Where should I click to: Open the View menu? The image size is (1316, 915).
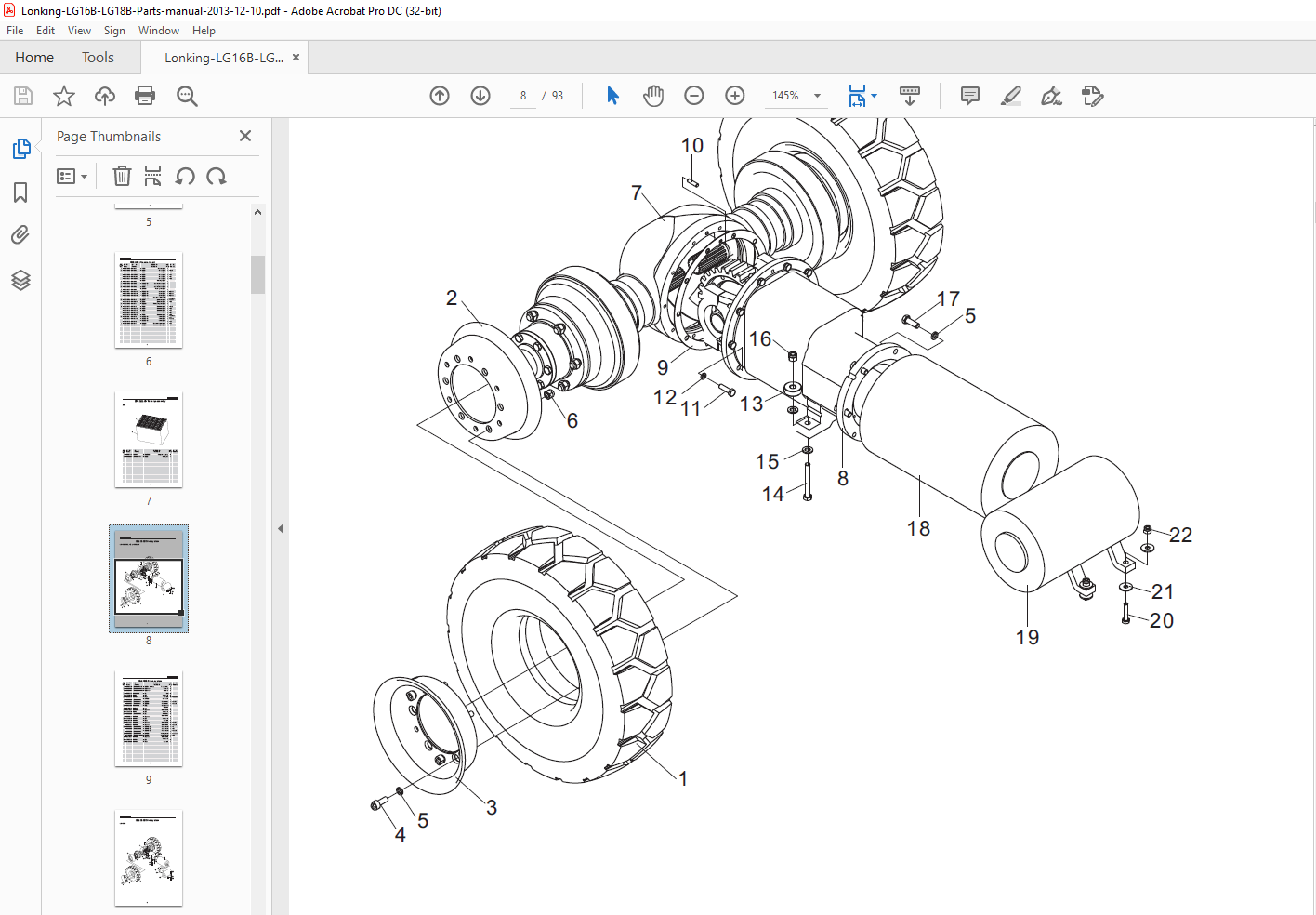pyautogui.click(x=79, y=31)
